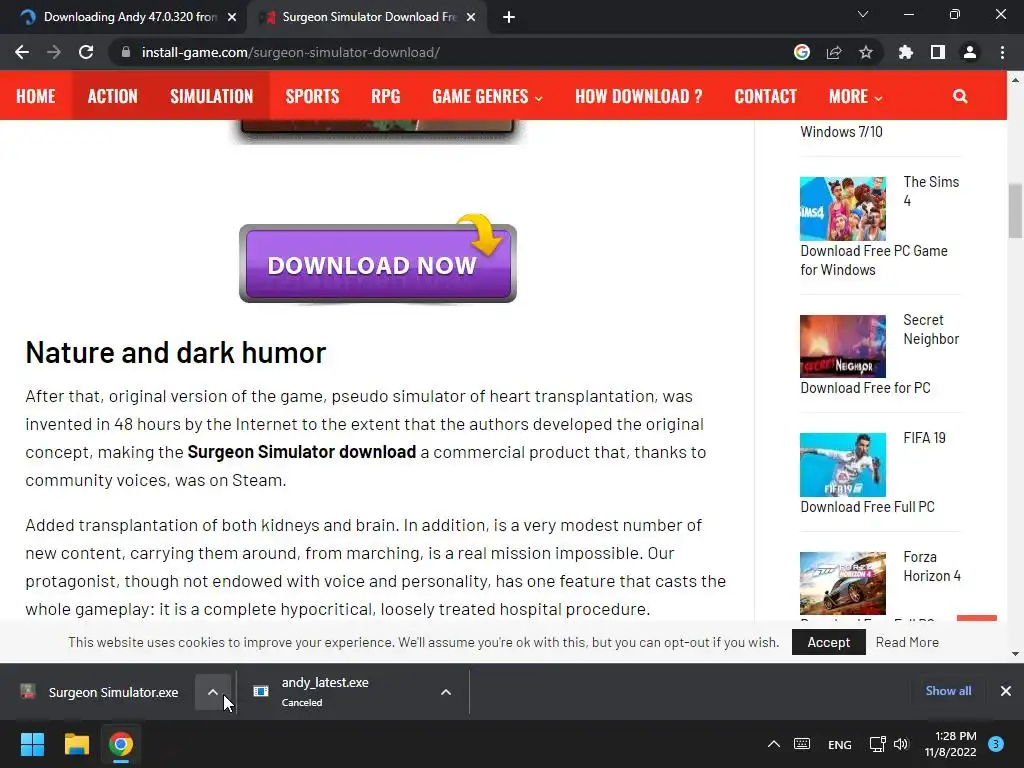Image resolution: width=1024 pixels, height=768 pixels.
Task: Open the volume speaker icon
Action: (x=901, y=744)
